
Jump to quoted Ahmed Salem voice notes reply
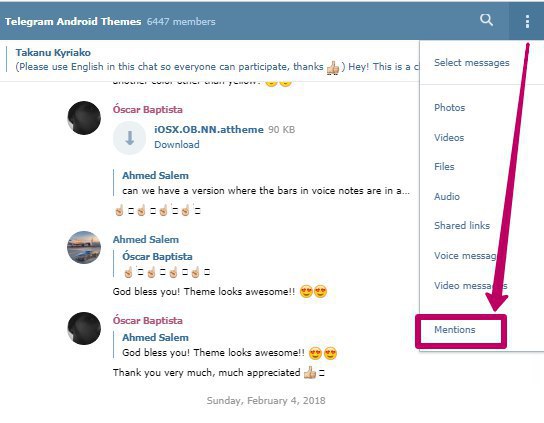(262, 183)
